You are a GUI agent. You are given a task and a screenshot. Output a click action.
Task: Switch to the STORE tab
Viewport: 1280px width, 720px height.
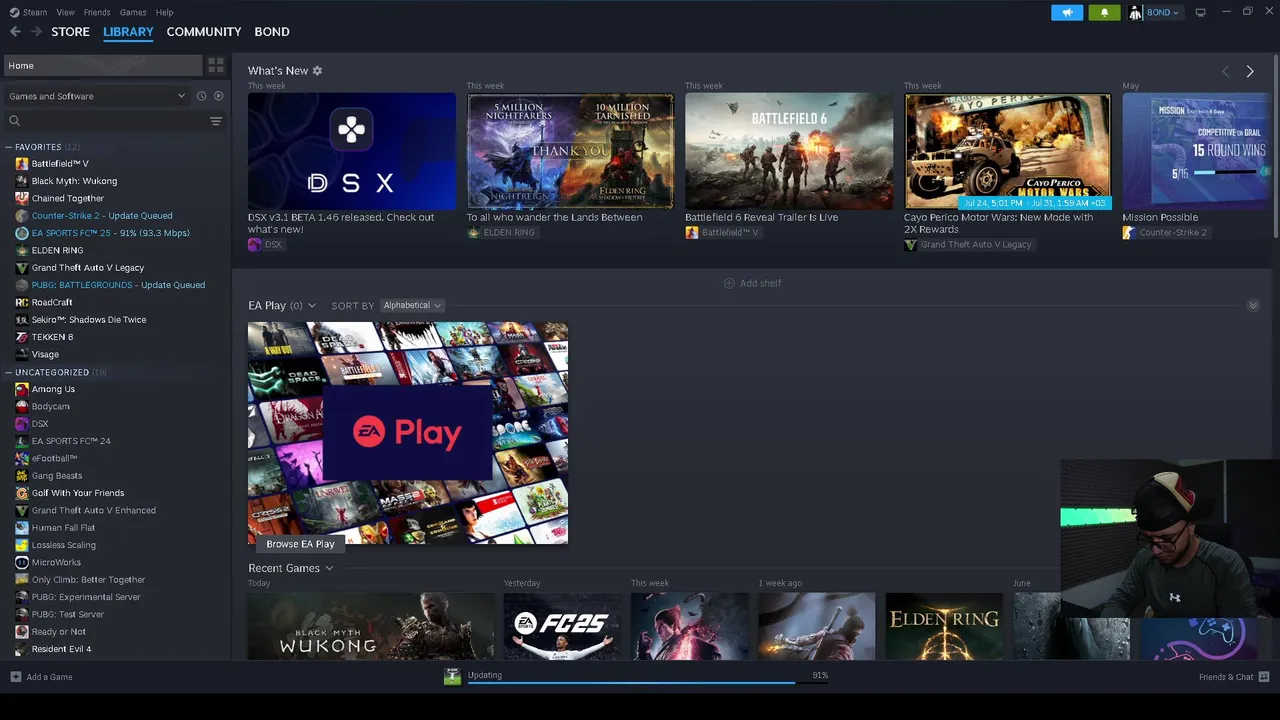[70, 32]
